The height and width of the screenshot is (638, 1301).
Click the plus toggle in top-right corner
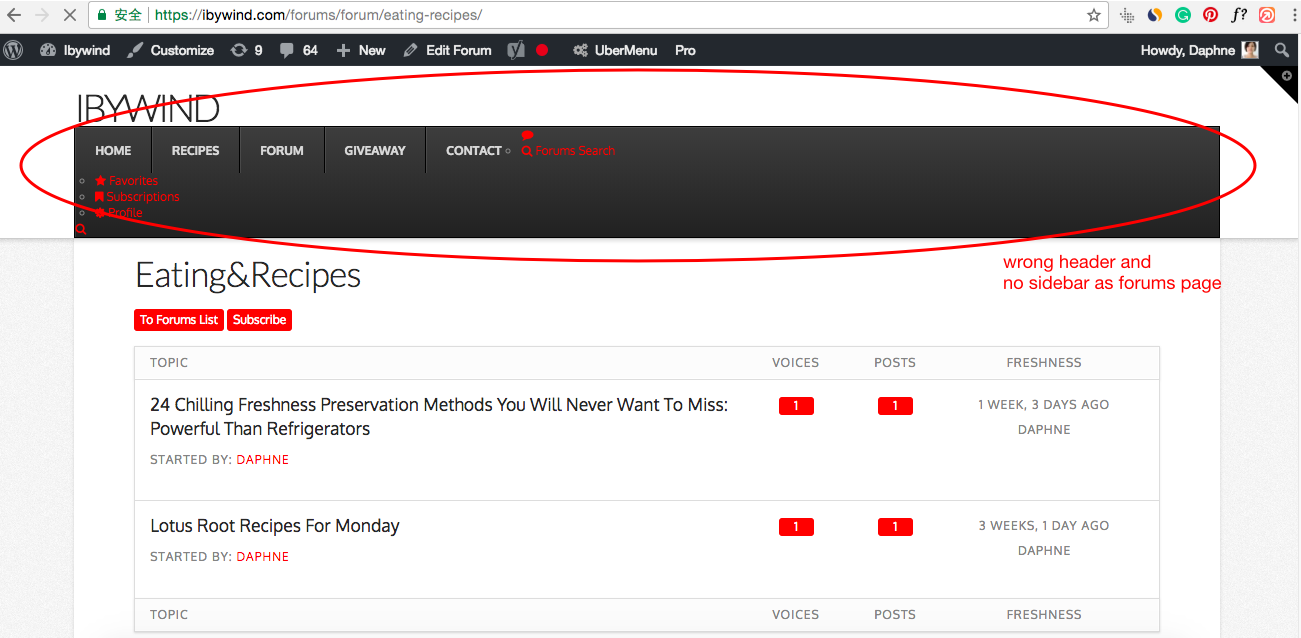point(1287,76)
